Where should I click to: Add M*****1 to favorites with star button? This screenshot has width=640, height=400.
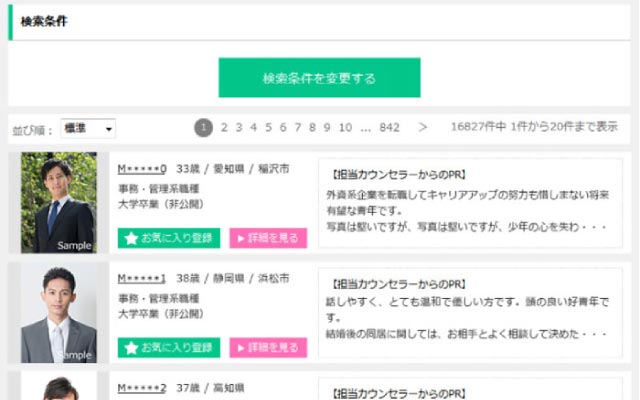tap(168, 347)
